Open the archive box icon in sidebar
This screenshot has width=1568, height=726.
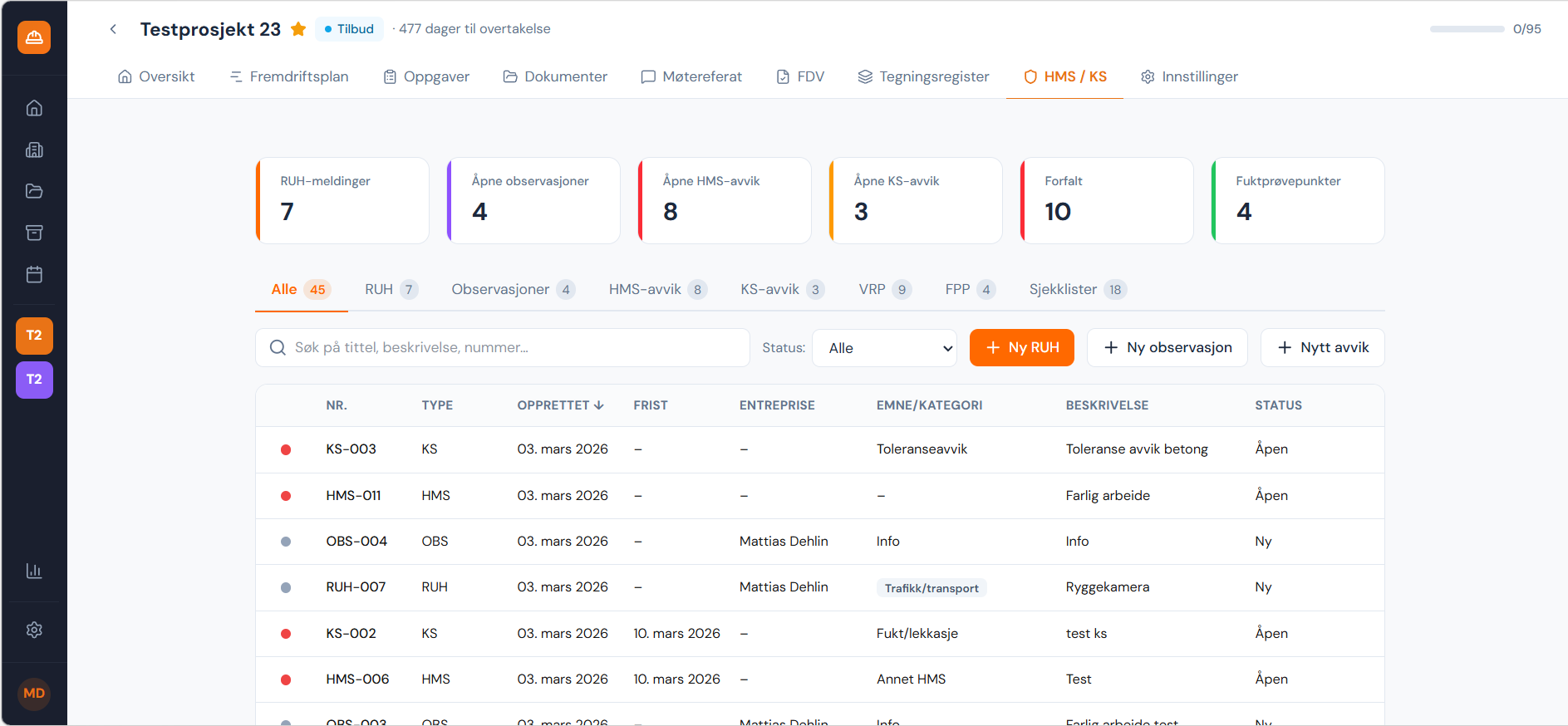(34, 233)
